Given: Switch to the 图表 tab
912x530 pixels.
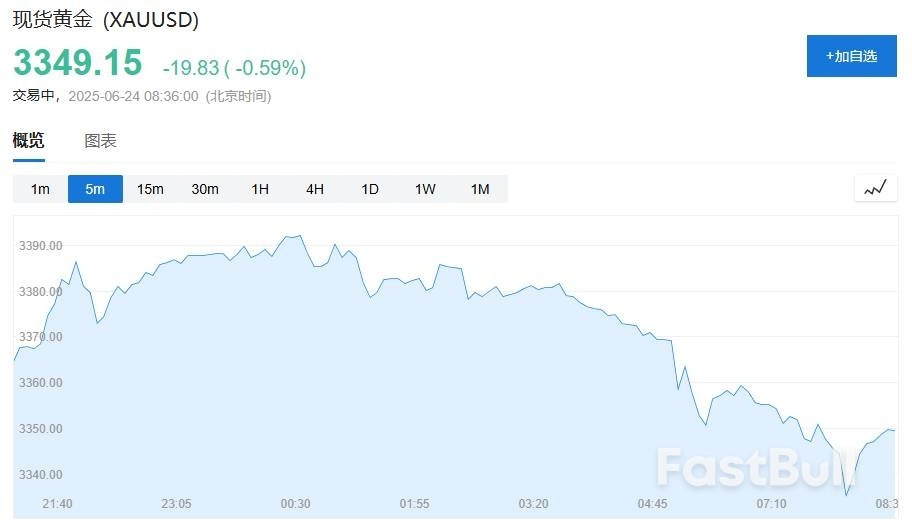Looking at the screenshot, I should click(x=100, y=141).
